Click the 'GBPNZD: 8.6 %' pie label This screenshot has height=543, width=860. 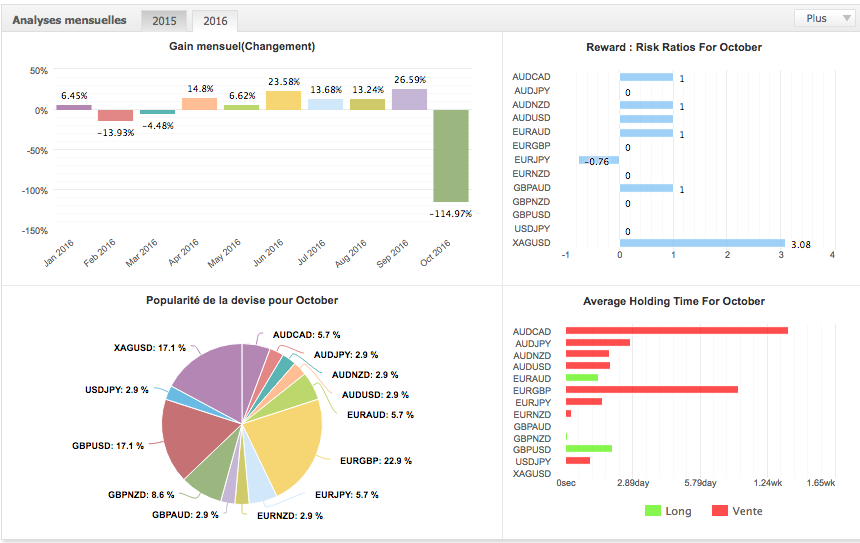[x=141, y=495]
